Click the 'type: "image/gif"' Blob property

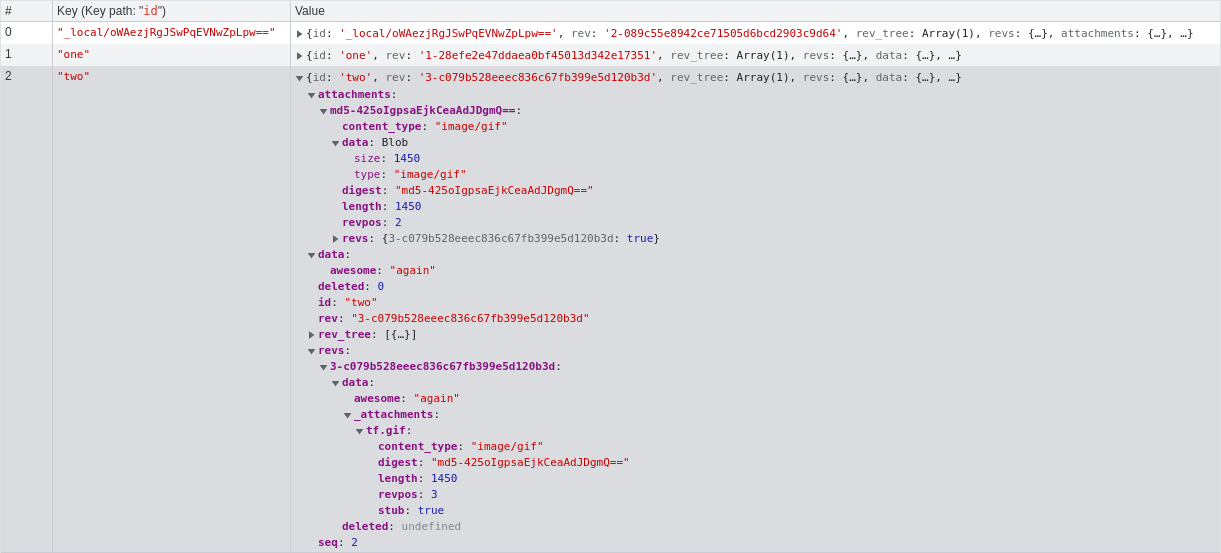click(410, 175)
